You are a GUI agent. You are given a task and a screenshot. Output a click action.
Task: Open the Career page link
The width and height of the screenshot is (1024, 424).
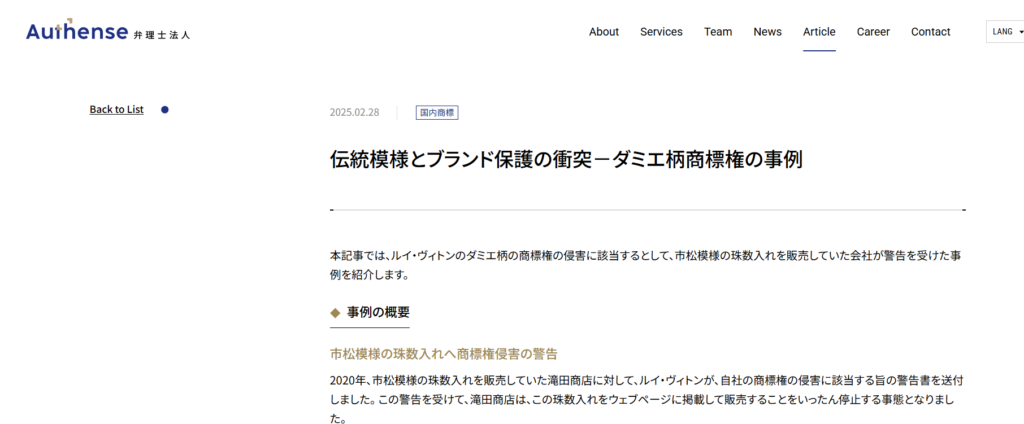point(873,31)
